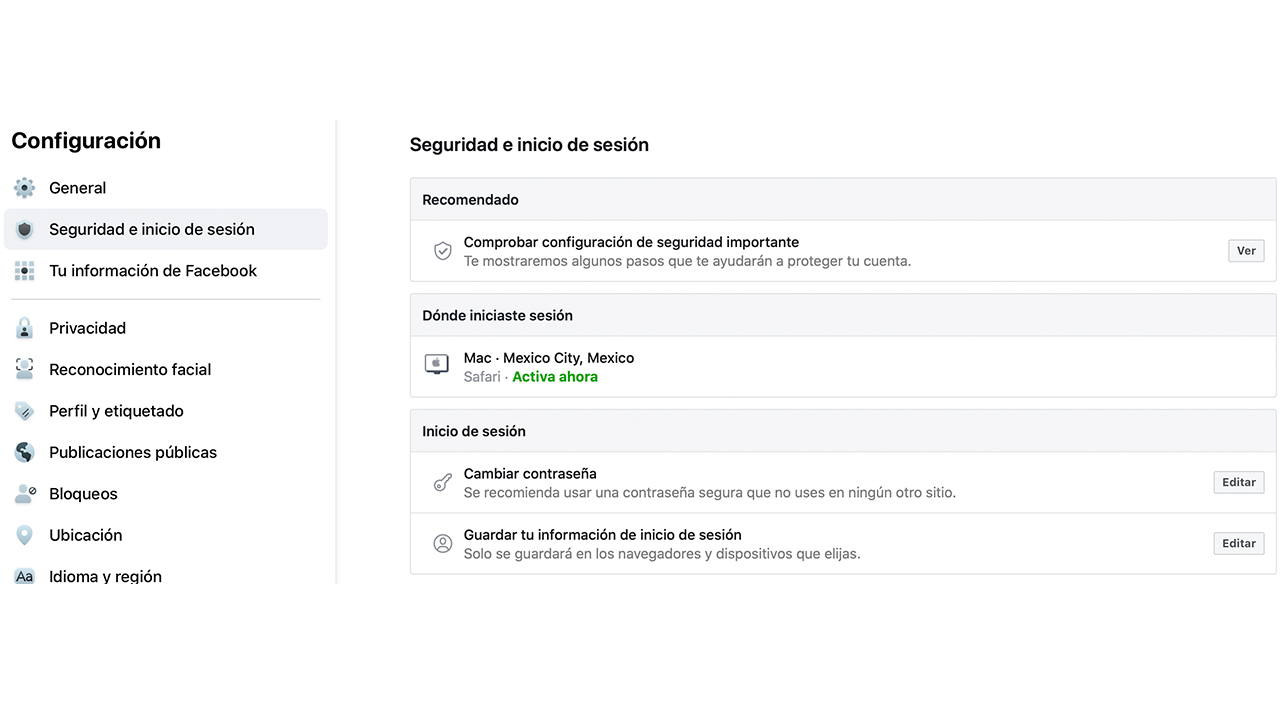This screenshot has height=720, width=1280.
Task: Click the Tu información de Facebook grid icon
Action: pos(24,271)
